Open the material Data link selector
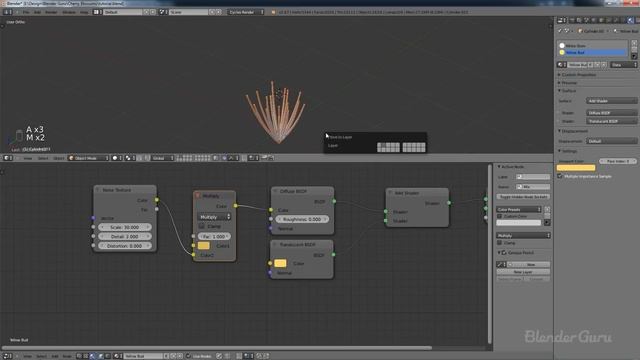 pyautogui.click(x=623, y=65)
